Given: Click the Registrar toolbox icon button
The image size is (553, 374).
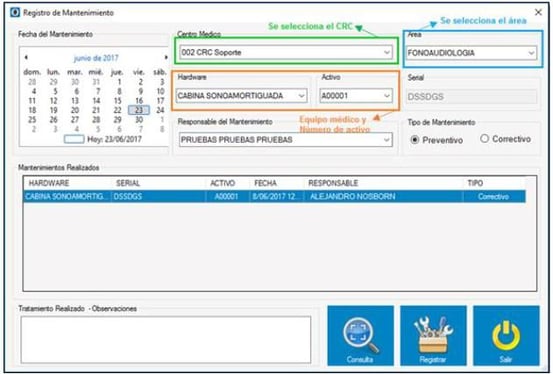Looking at the screenshot, I should point(433,336).
